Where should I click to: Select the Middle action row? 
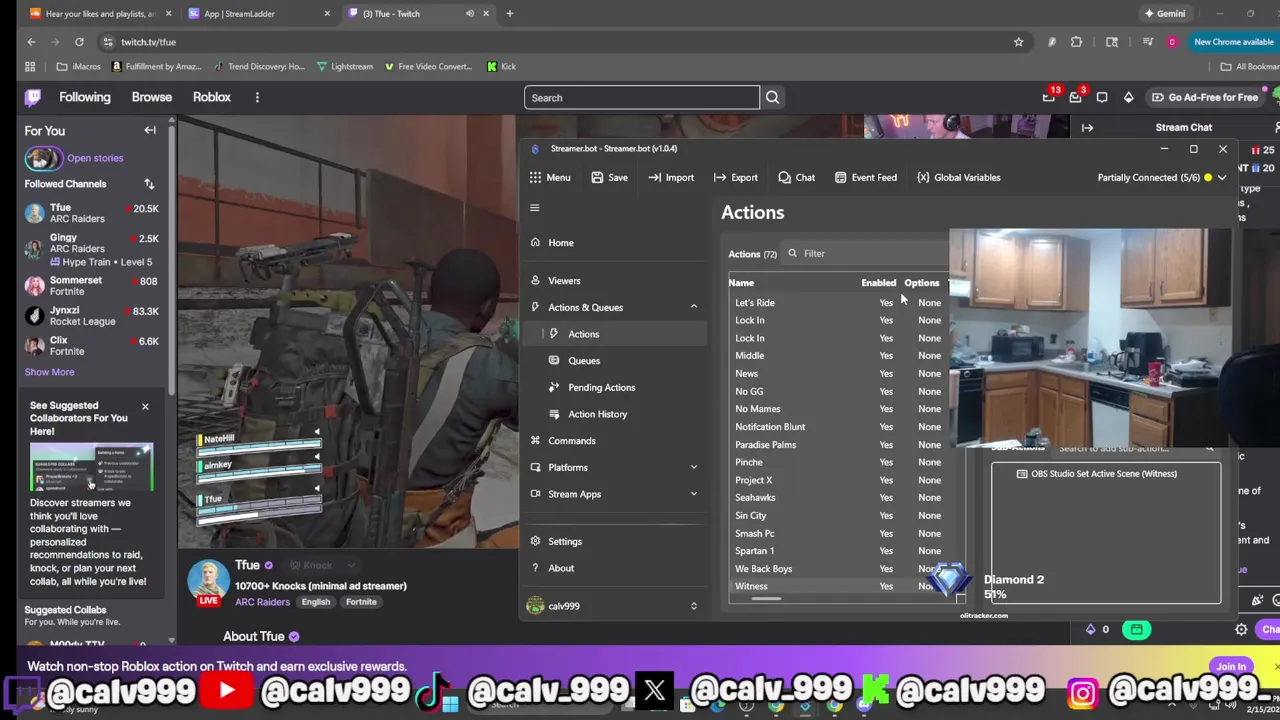(838, 356)
